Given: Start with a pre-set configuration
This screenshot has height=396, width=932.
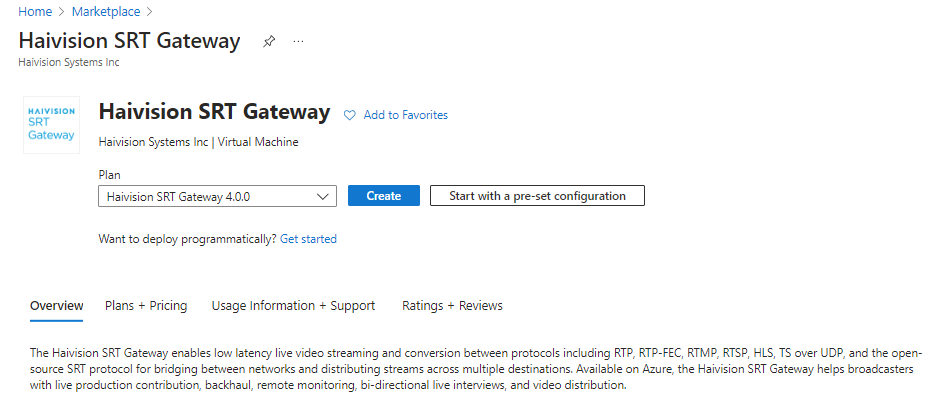Looking at the screenshot, I should point(537,196).
